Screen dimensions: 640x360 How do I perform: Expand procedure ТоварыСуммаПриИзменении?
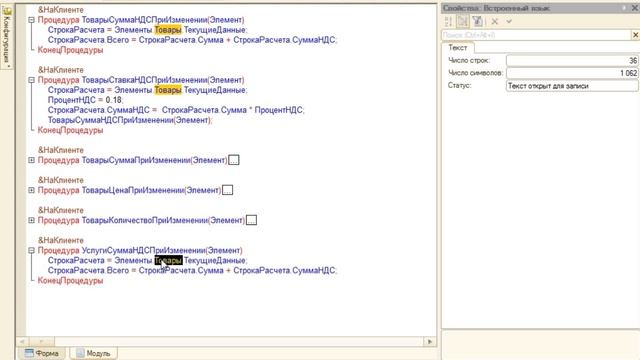[x=31, y=160]
